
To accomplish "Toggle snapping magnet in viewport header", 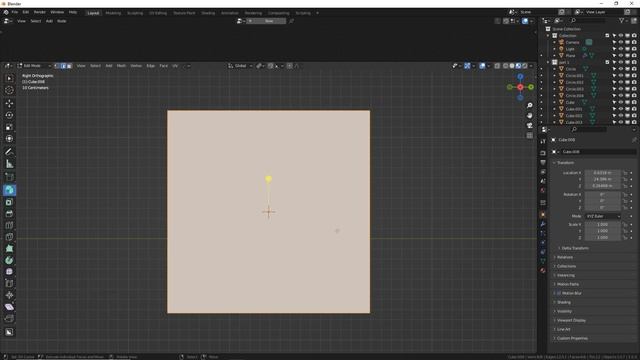I will point(270,66).
